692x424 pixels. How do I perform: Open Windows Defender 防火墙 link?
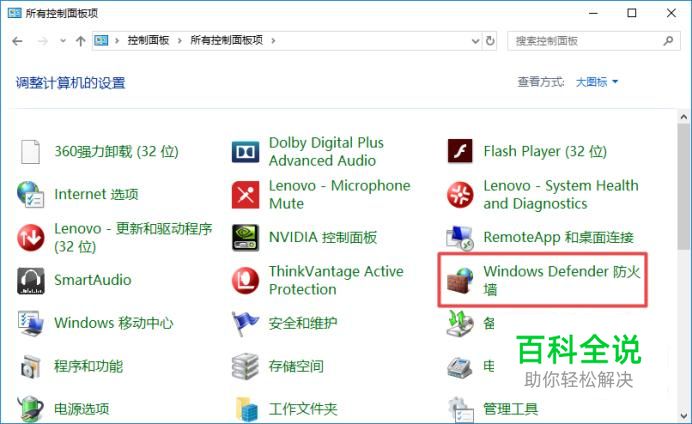click(x=562, y=280)
